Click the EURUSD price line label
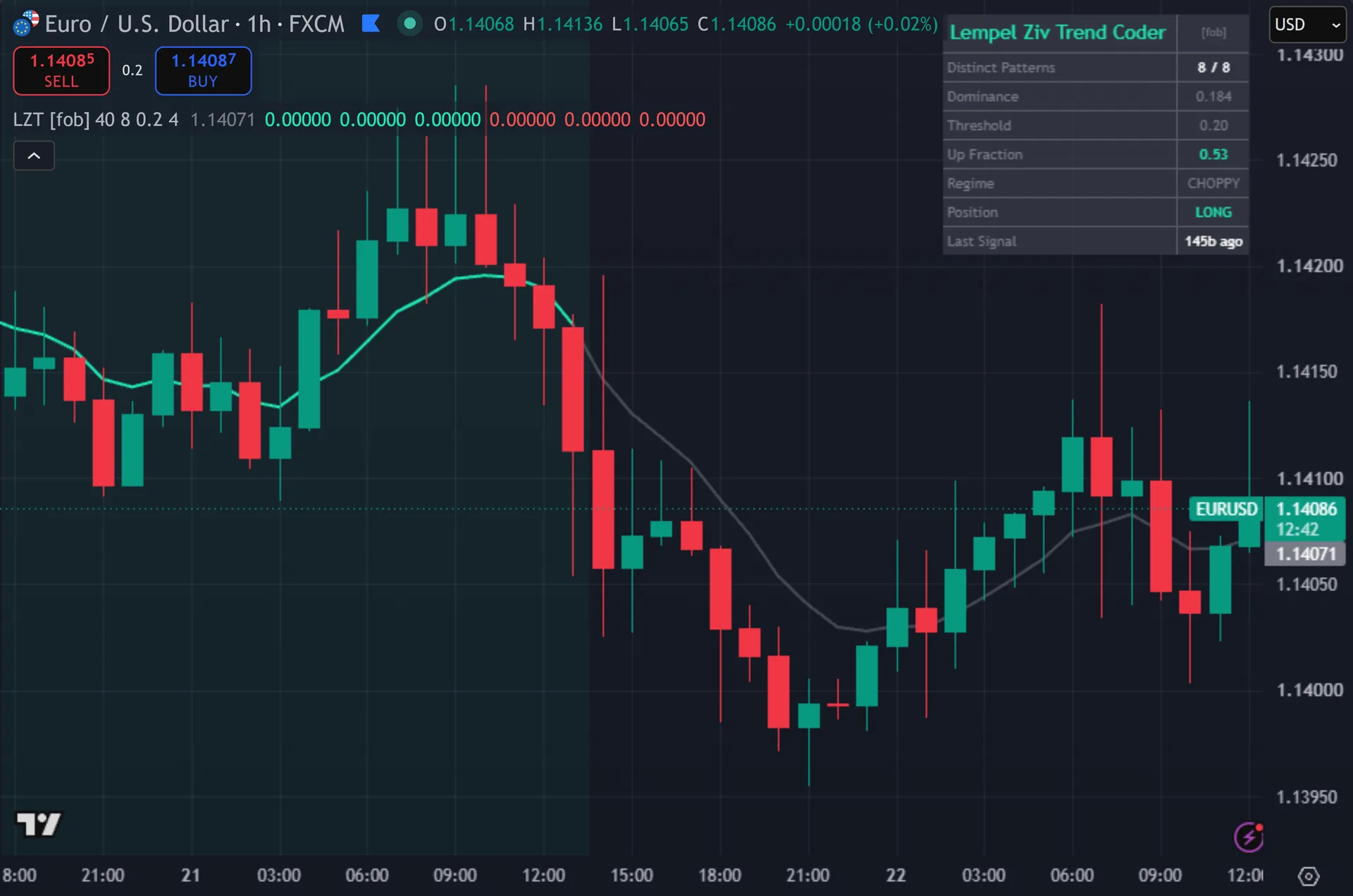This screenshot has height=896, width=1353. pyautogui.click(x=1226, y=509)
